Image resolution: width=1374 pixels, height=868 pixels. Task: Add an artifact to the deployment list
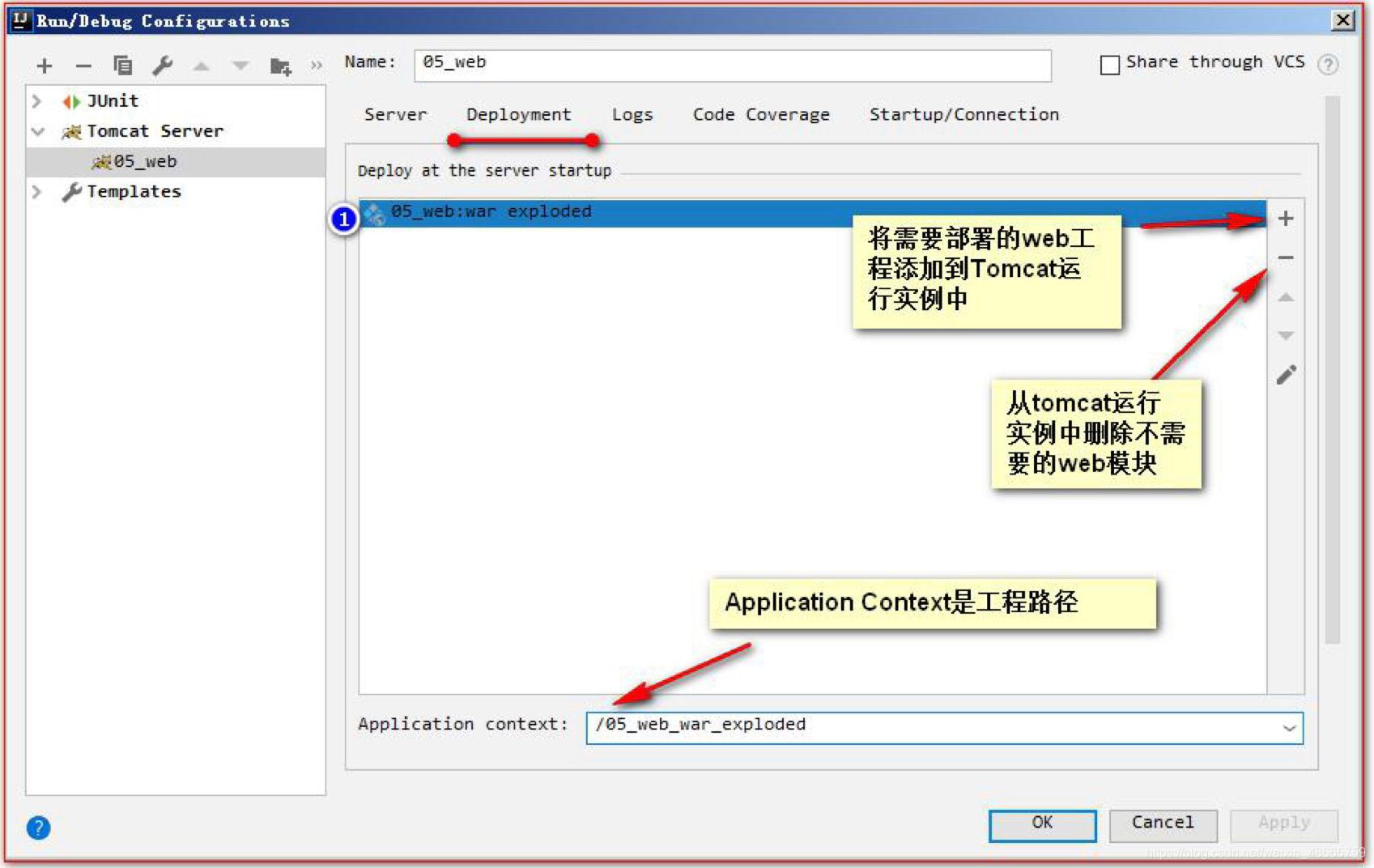(x=1286, y=218)
